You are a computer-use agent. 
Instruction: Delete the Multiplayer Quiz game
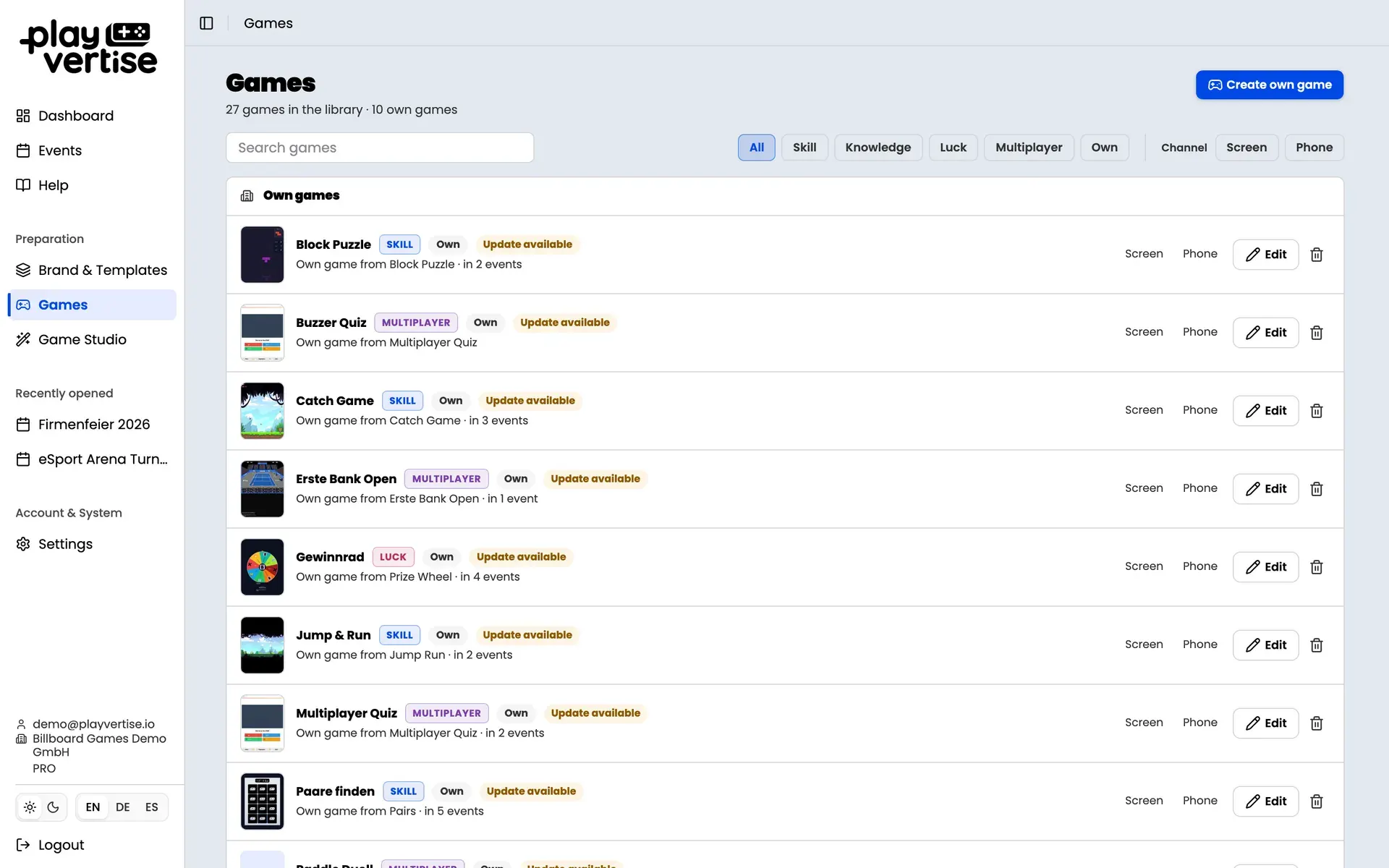[x=1317, y=723]
